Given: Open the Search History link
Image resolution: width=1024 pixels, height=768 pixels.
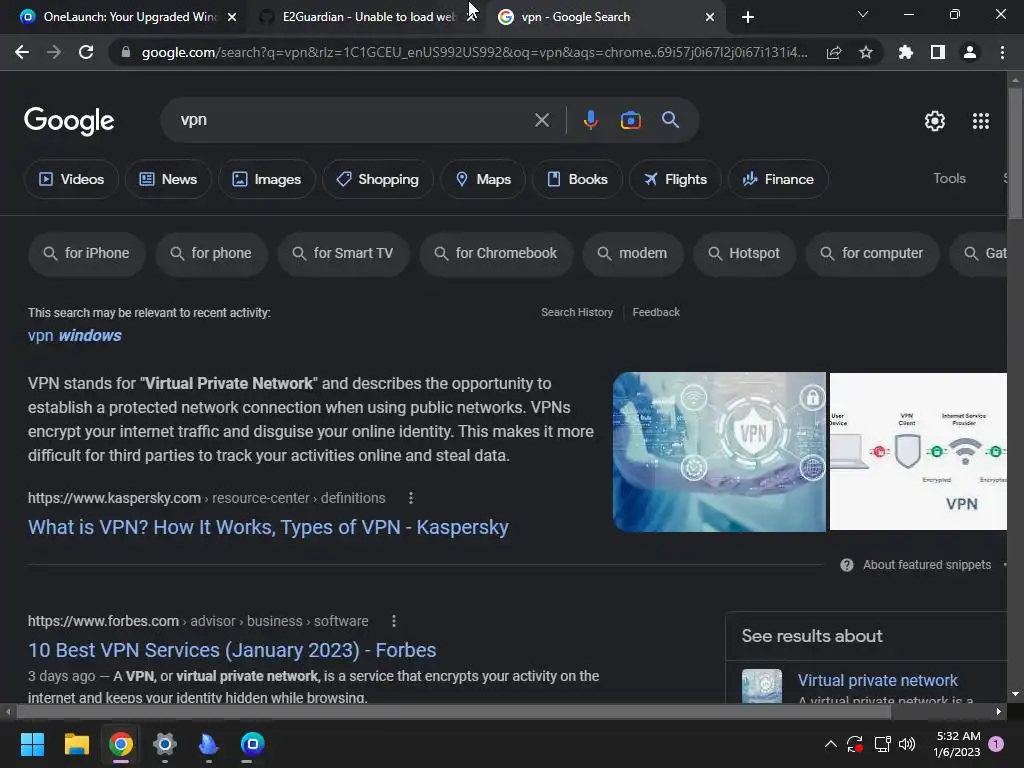Looking at the screenshot, I should click(577, 312).
